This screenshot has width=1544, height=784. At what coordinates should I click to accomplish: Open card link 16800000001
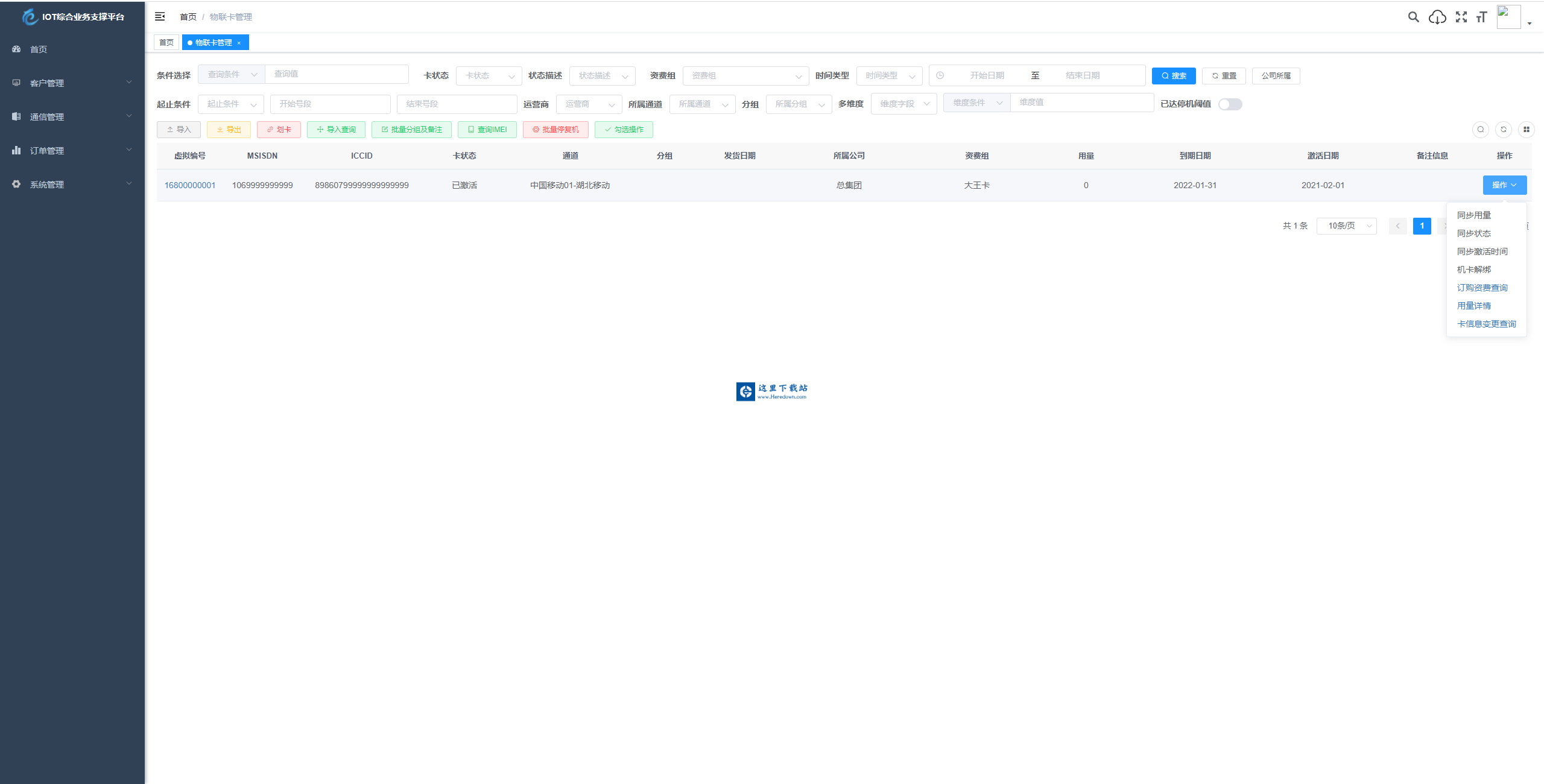[x=190, y=185]
